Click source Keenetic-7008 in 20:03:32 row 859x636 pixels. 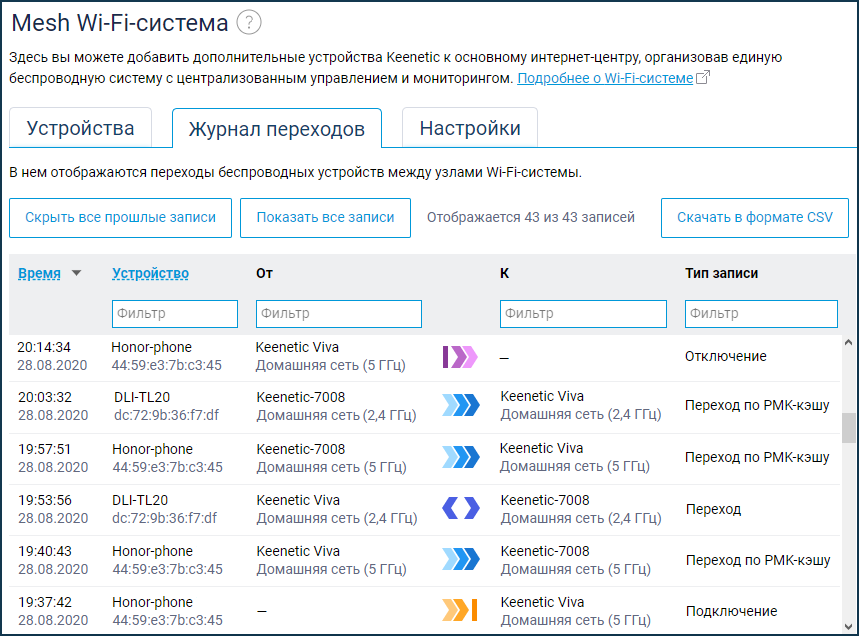(x=301, y=397)
